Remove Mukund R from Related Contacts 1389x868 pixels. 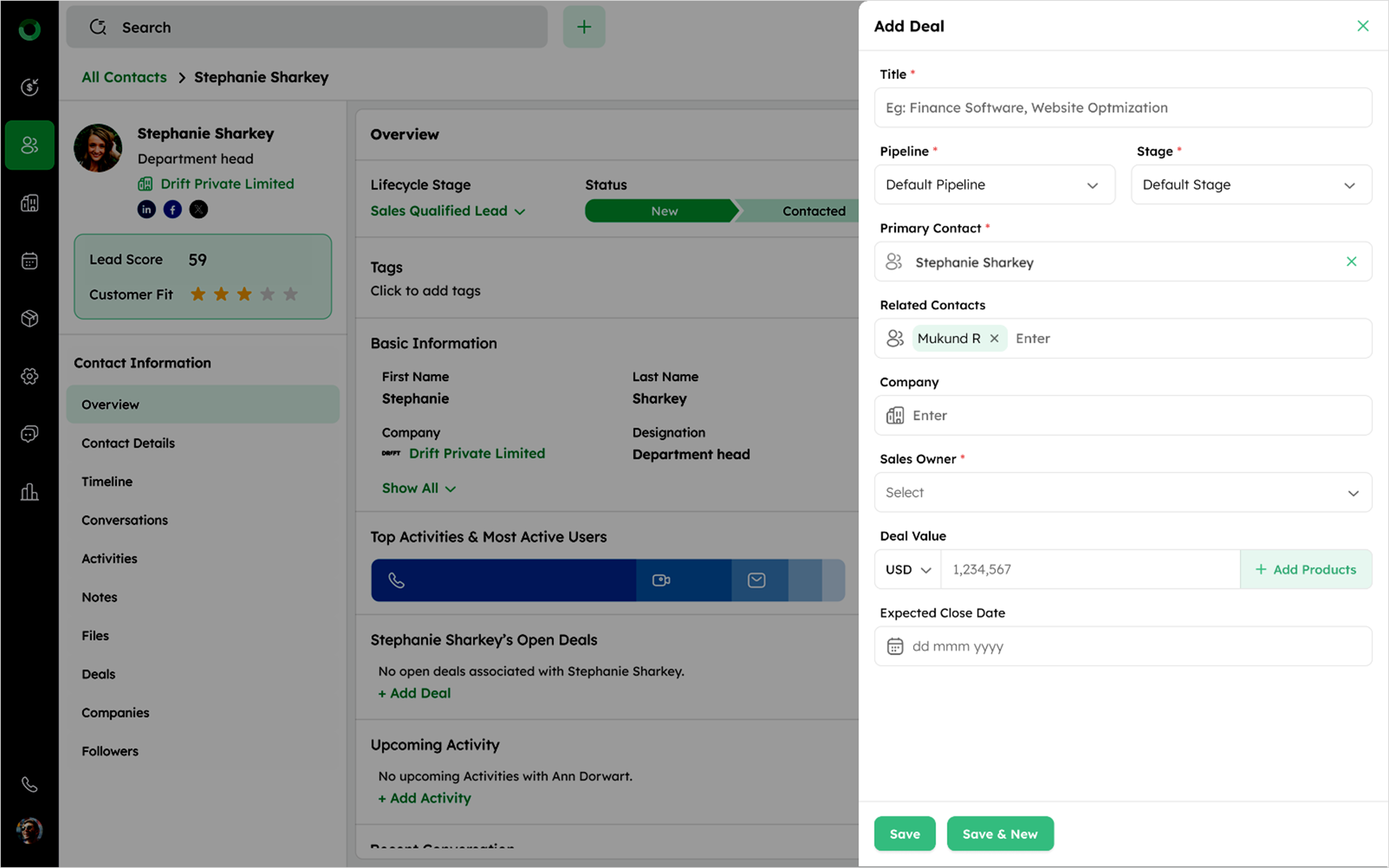tap(995, 339)
